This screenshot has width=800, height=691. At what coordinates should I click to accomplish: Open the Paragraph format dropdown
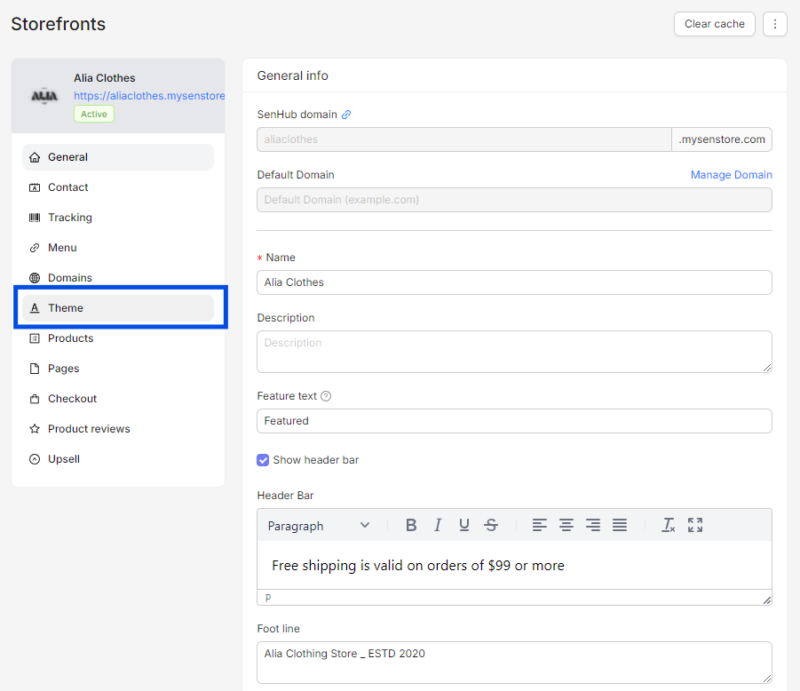(318, 526)
